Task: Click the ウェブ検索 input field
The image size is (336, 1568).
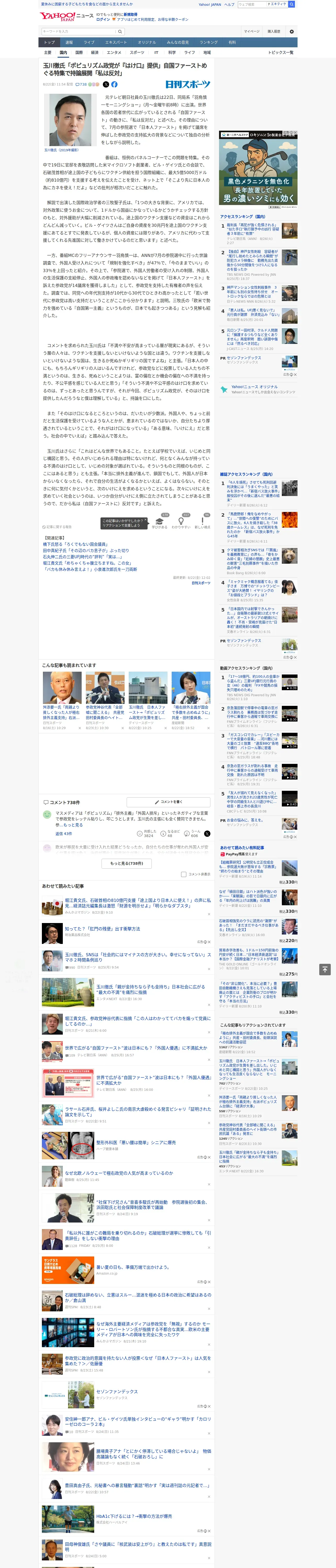Action: point(251,4)
